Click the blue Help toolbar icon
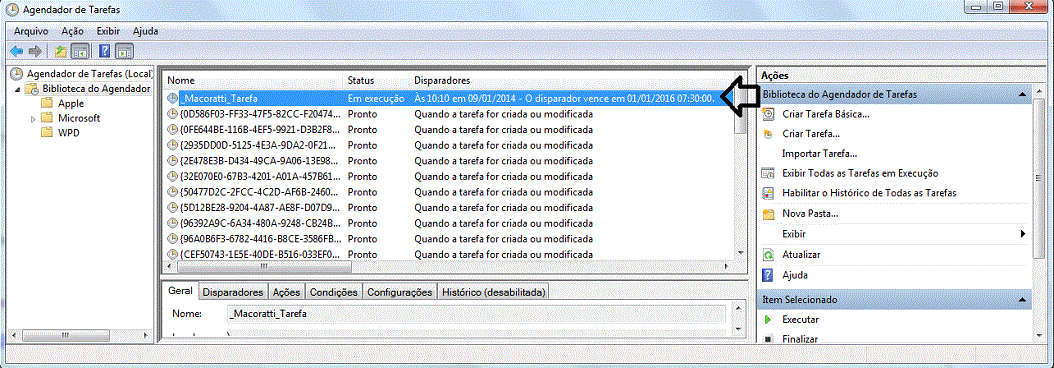The height and width of the screenshot is (368, 1054). click(x=105, y=51)
